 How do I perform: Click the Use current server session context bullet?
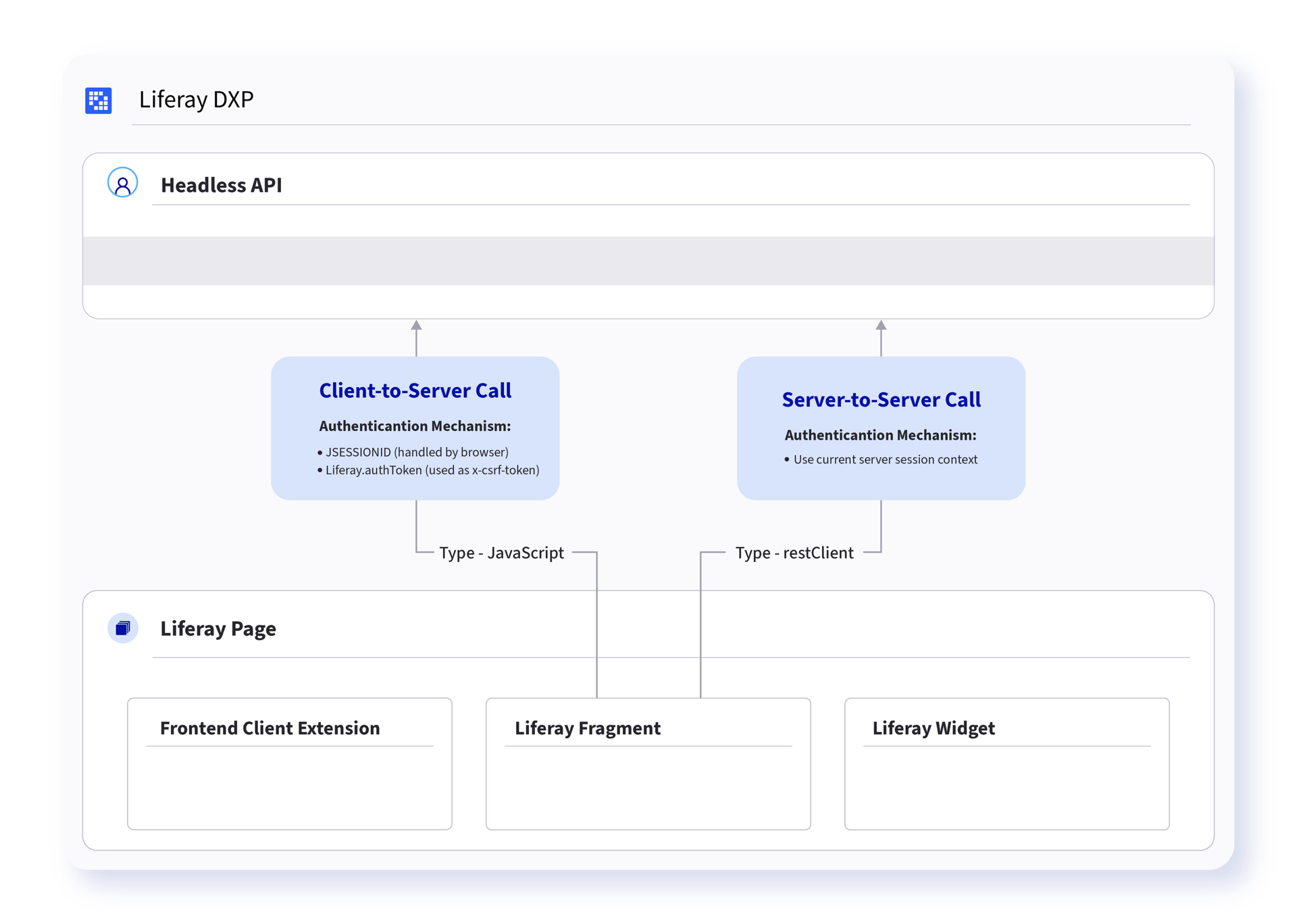pyautogui.click(x=881, y=459)
